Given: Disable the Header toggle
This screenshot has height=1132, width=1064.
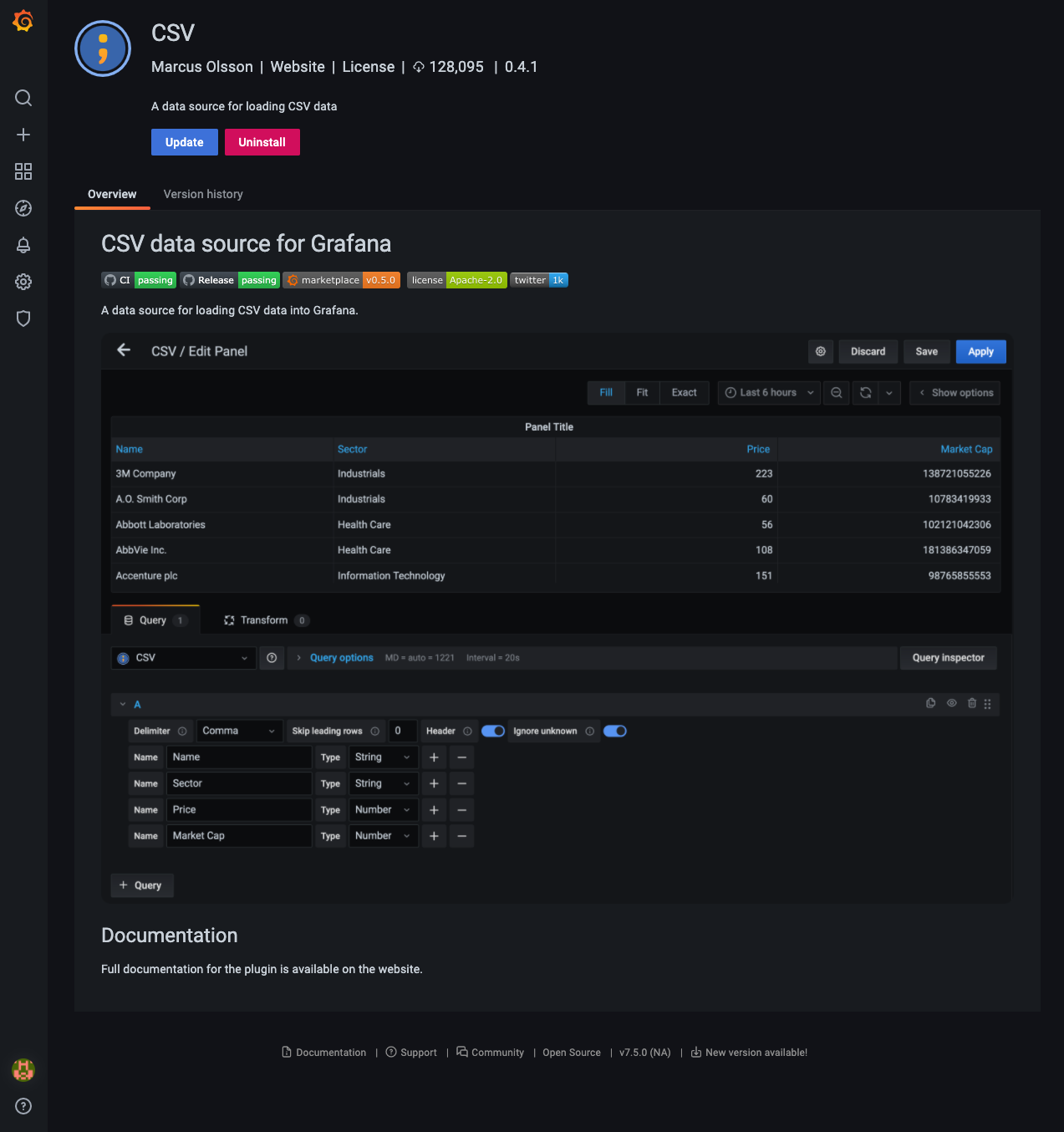Looking at the screenshot, I should point(493,731).
